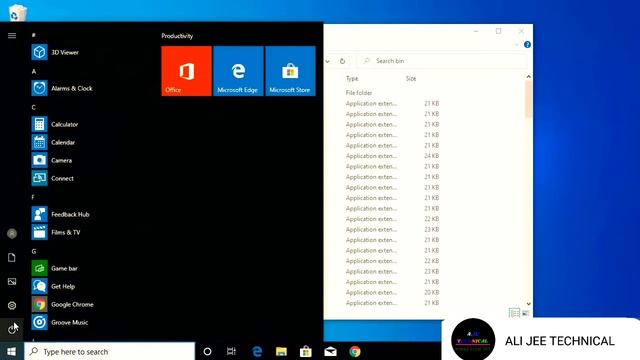
Task: Jump to letter G group header
Action: coord(34,251)
